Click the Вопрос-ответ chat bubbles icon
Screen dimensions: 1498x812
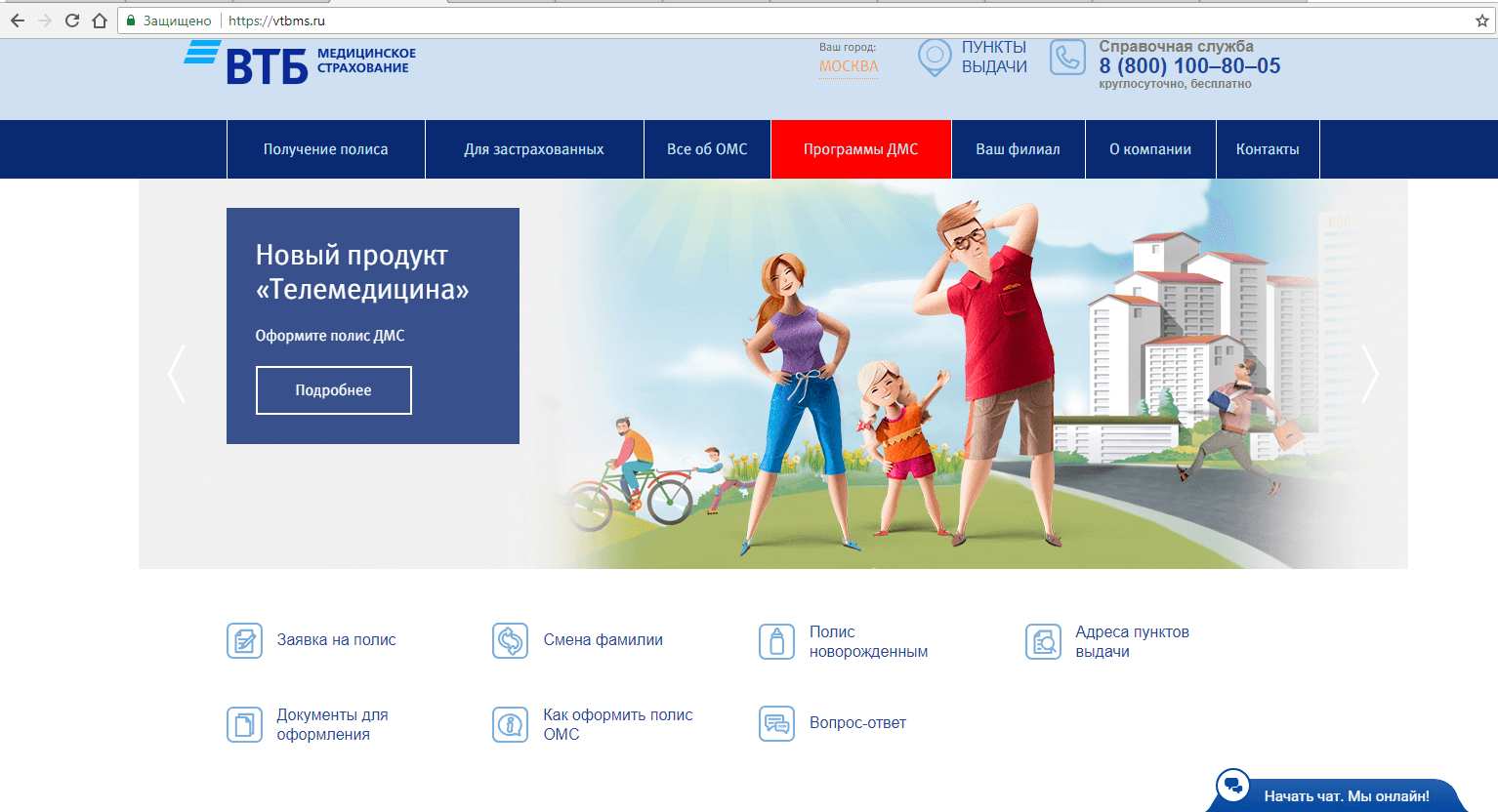pos(776,724)
